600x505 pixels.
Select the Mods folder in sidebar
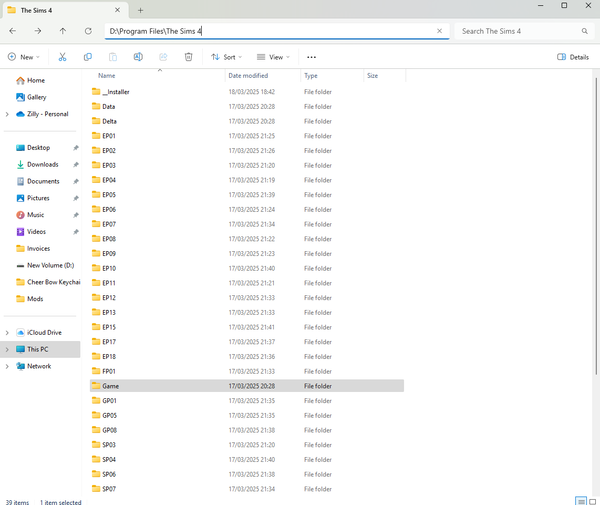tap(29, 299)
